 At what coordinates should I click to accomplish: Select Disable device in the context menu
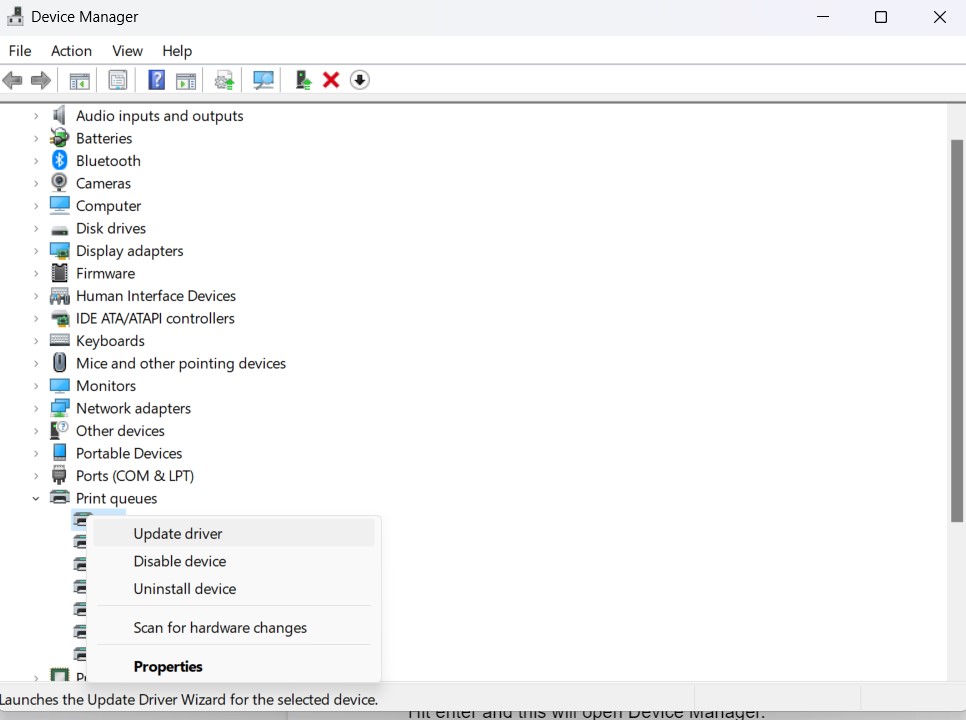(179, 561)
